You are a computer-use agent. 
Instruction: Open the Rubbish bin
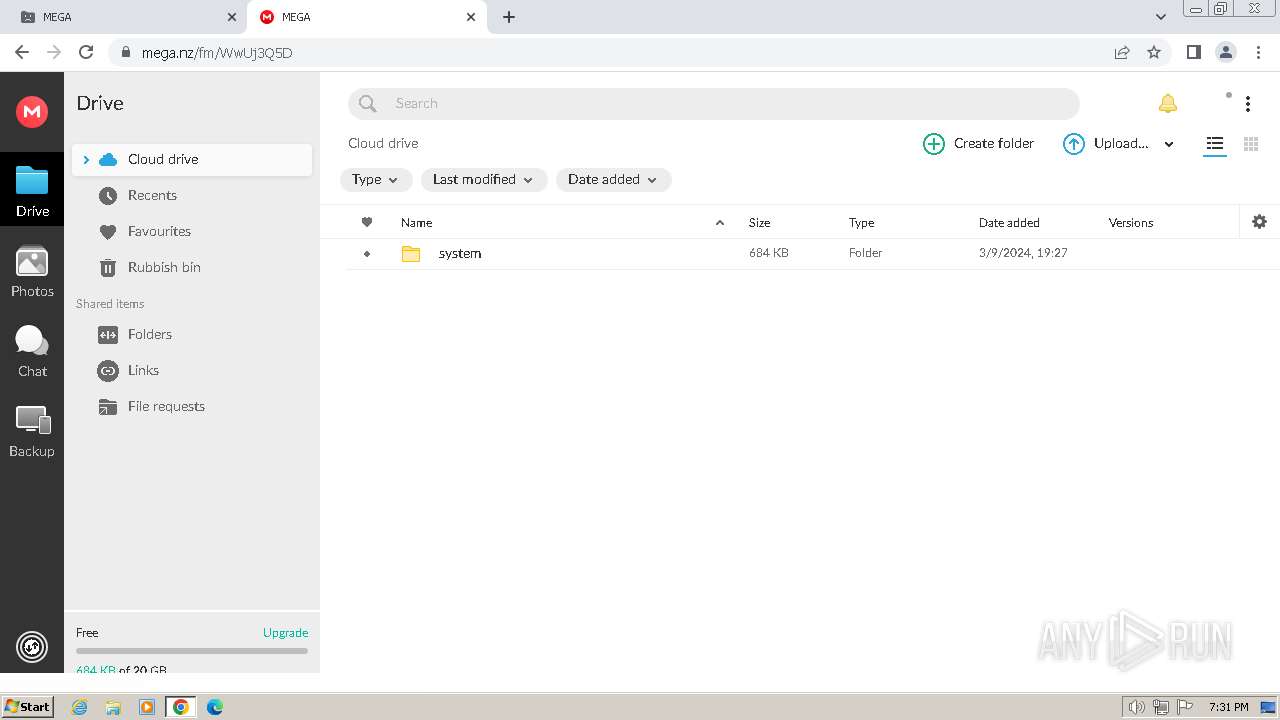pyautogui.click(x=164, y=267)
